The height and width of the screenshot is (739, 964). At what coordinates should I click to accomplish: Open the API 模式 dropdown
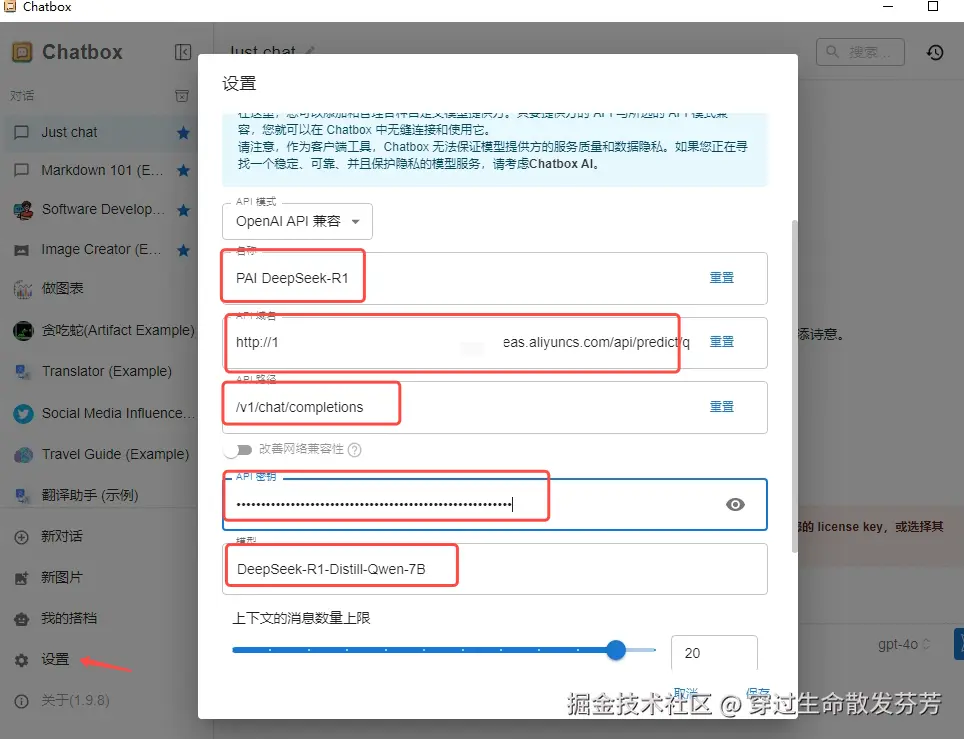click(297, 221)
